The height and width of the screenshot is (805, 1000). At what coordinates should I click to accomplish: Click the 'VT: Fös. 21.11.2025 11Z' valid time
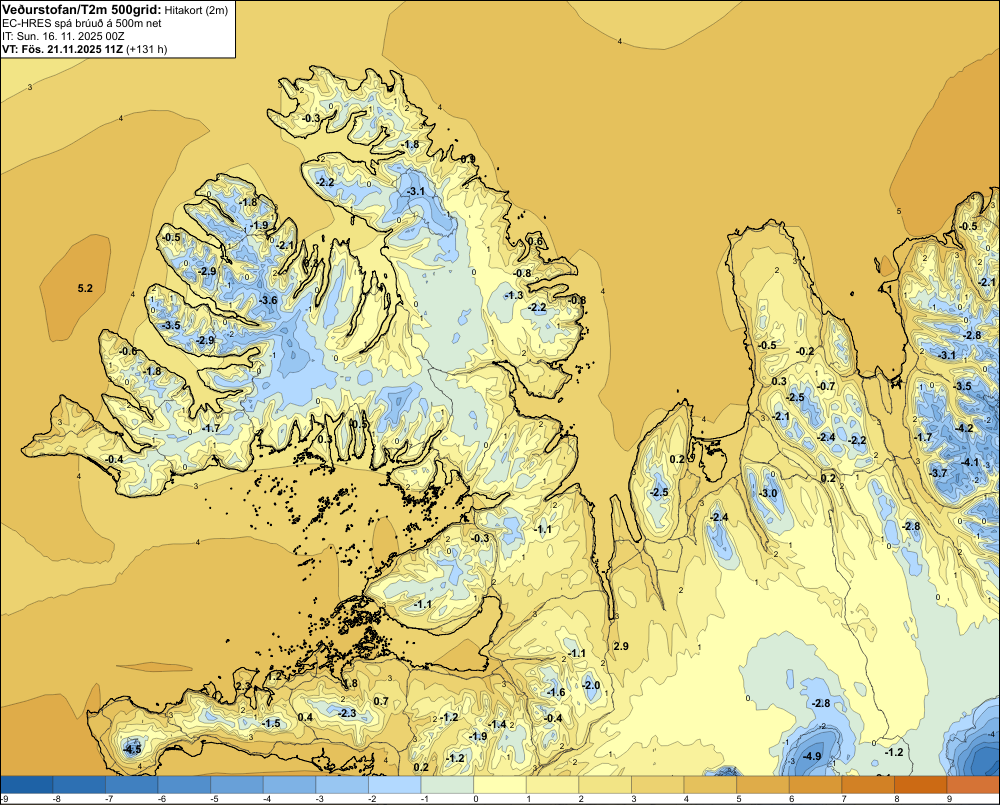point(63,49)
